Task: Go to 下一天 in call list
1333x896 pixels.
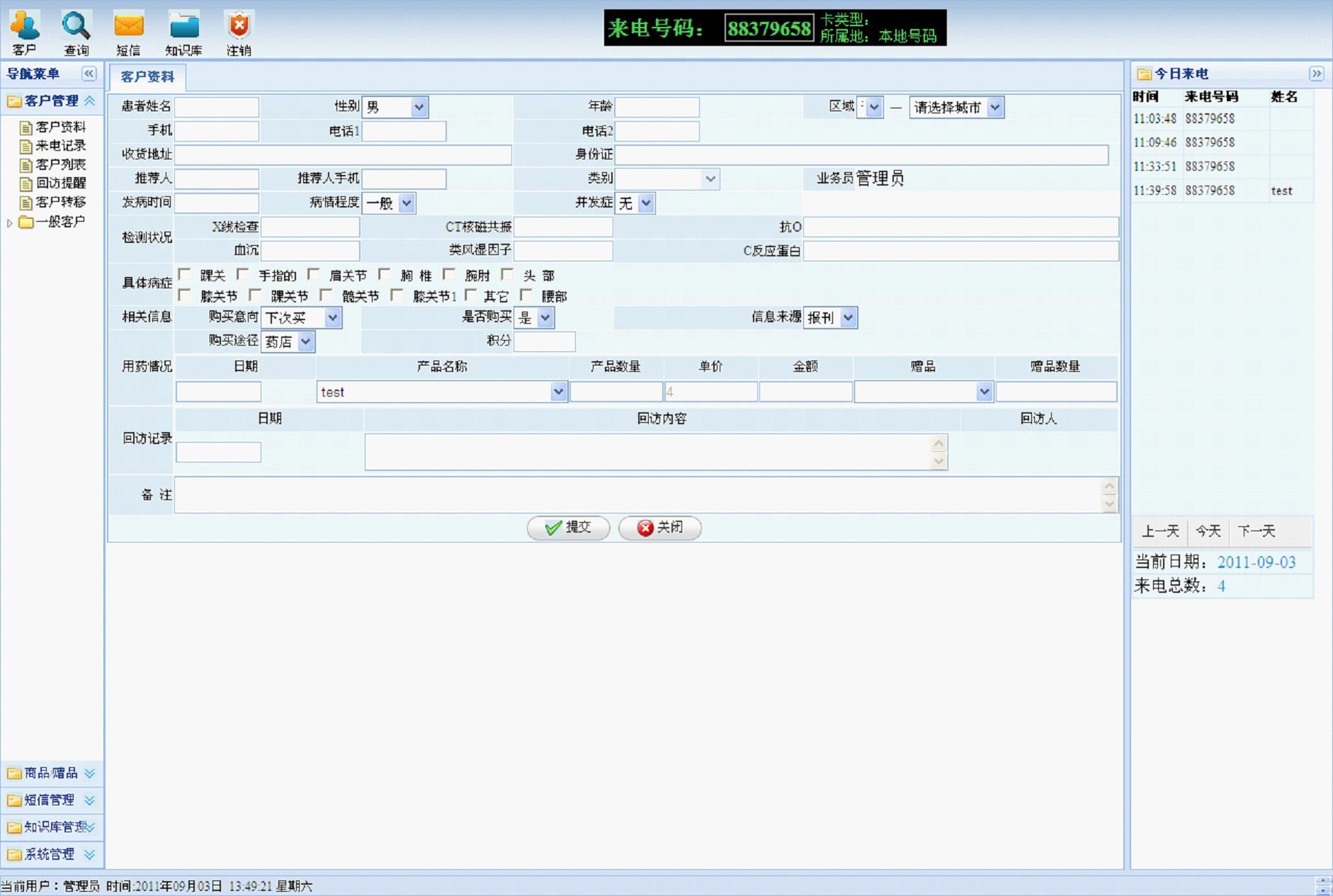Action: [x=1257, y=531]
